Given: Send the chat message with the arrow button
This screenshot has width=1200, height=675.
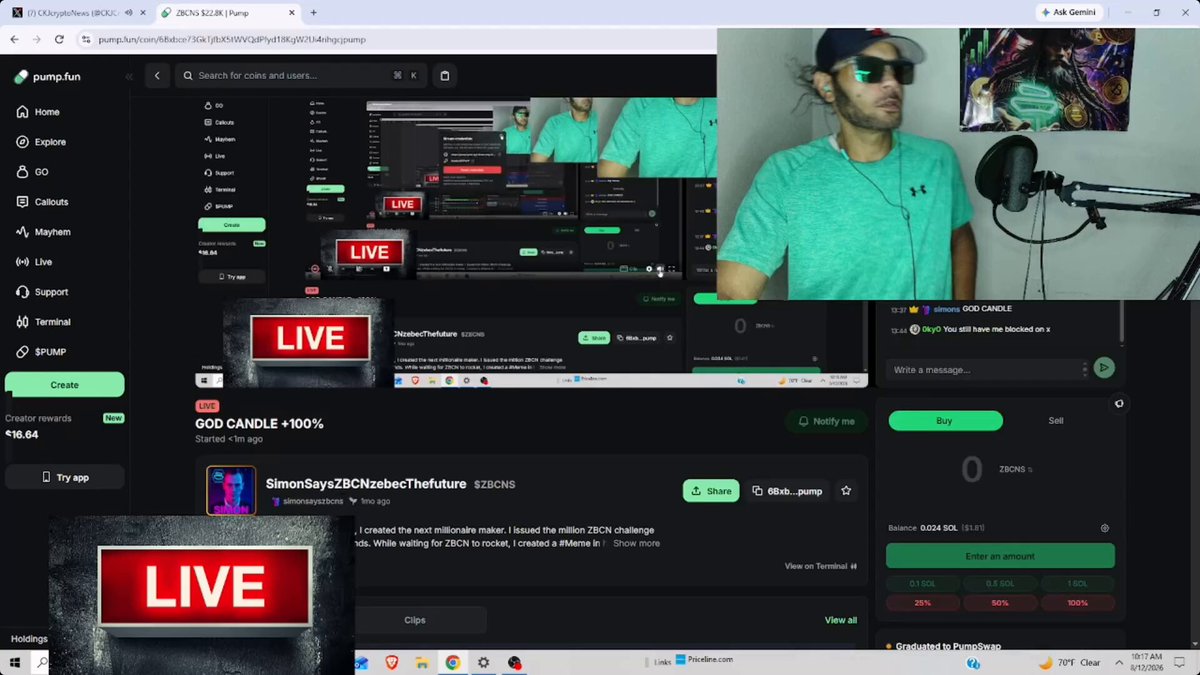Looking at the screenshot, I should pos(1104,368).
